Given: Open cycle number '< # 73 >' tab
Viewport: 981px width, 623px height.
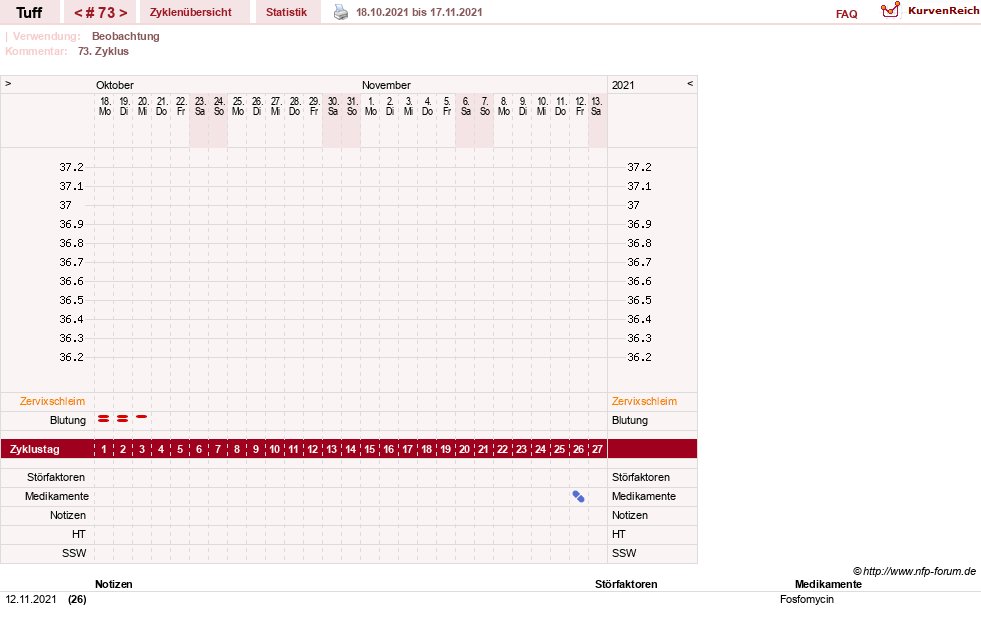Looking at the screenshot, I should pyautogui.click(x=101, y=13).
